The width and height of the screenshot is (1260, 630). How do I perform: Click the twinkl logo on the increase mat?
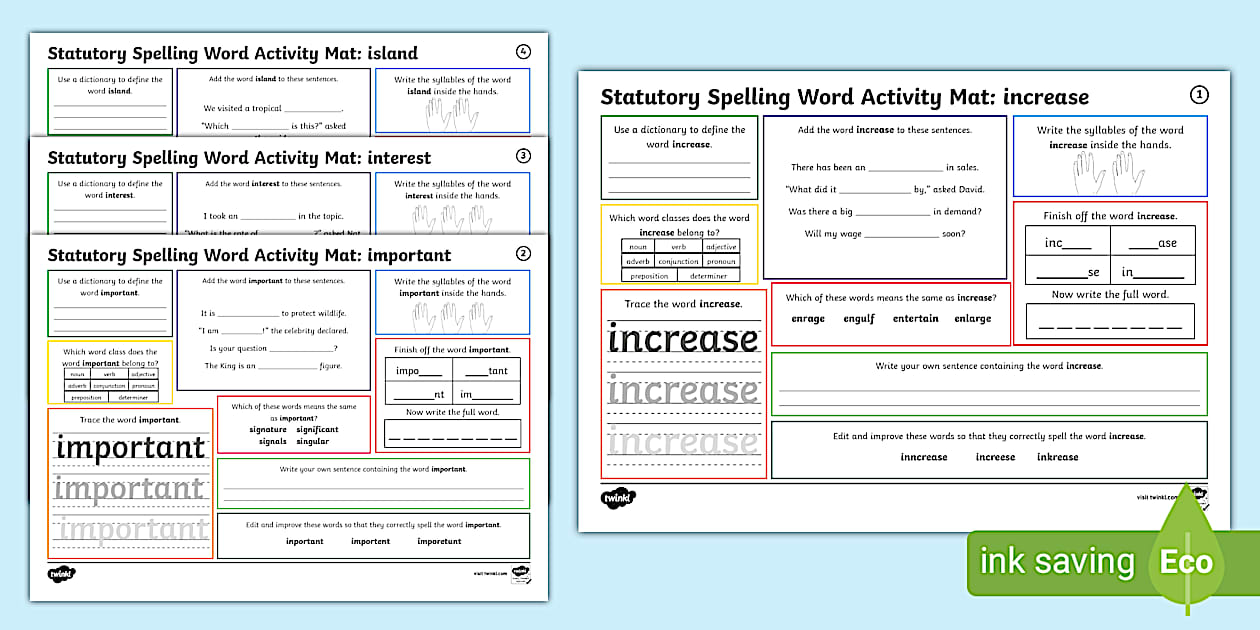617,497
